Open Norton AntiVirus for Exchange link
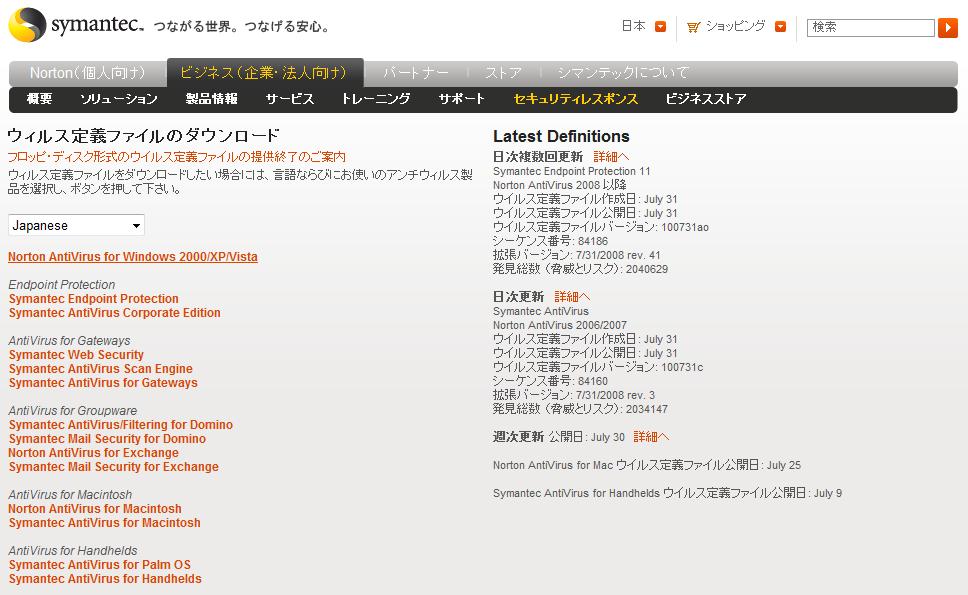 click(93, 453)
